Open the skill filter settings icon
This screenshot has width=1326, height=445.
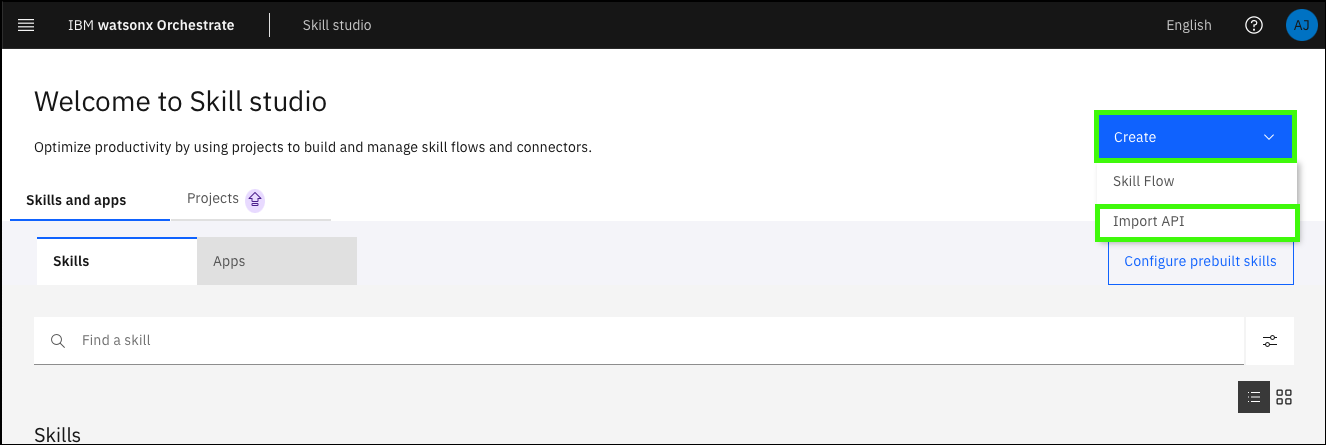(1270, 341)
